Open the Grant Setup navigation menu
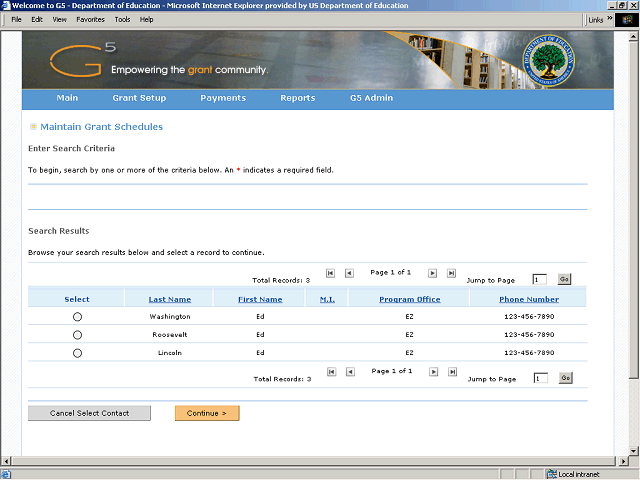The image size is (640, 480). [139, 98]
